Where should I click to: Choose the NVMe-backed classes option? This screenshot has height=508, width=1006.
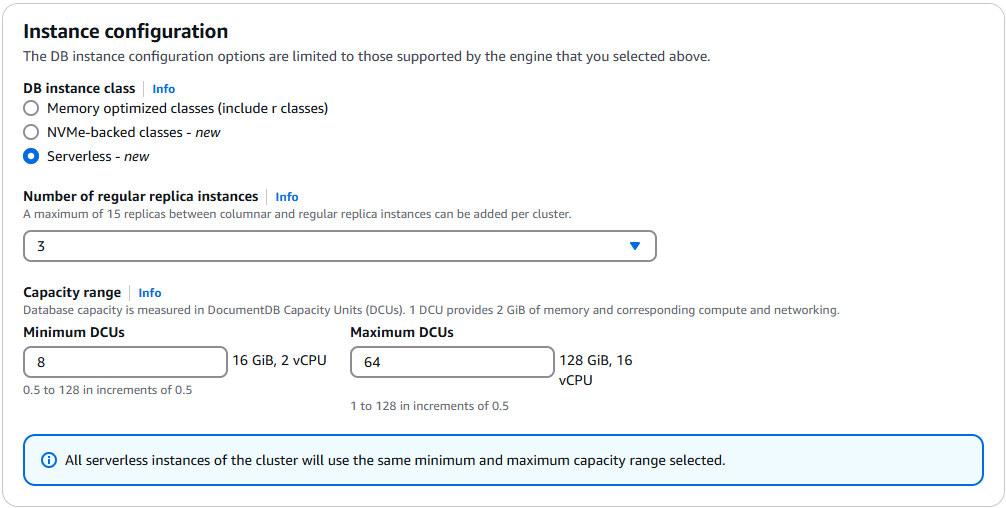pos(31,132)
